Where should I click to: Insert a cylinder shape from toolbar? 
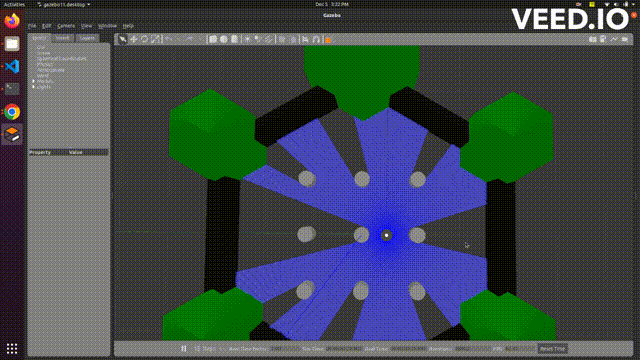coord(234,39)
